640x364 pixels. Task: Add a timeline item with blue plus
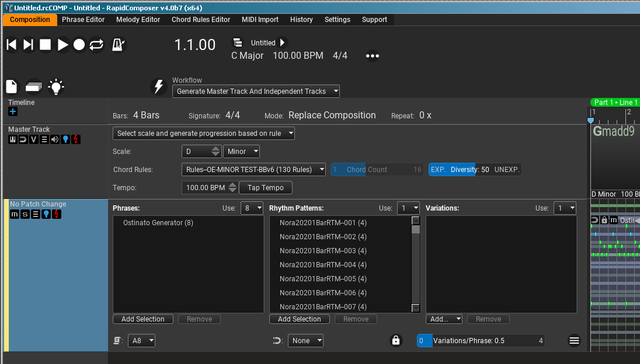13,112
